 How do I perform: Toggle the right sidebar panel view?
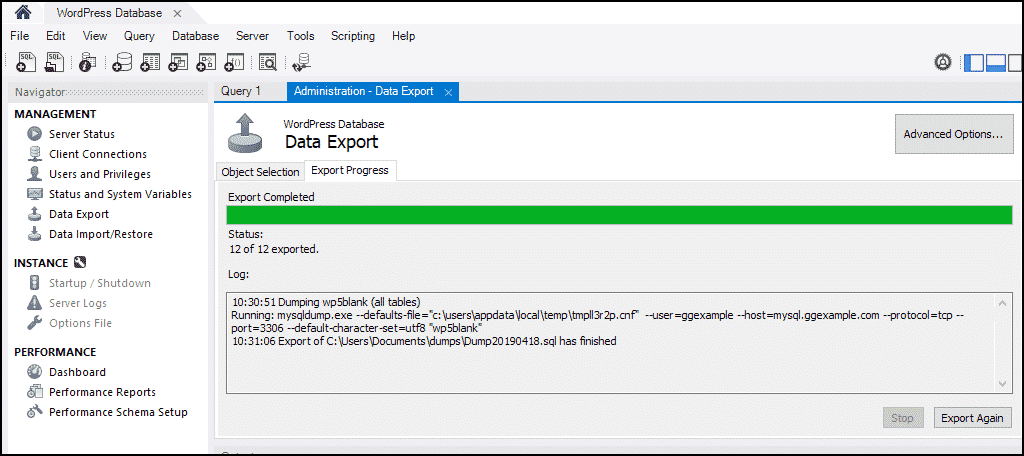pos(1016,63)
